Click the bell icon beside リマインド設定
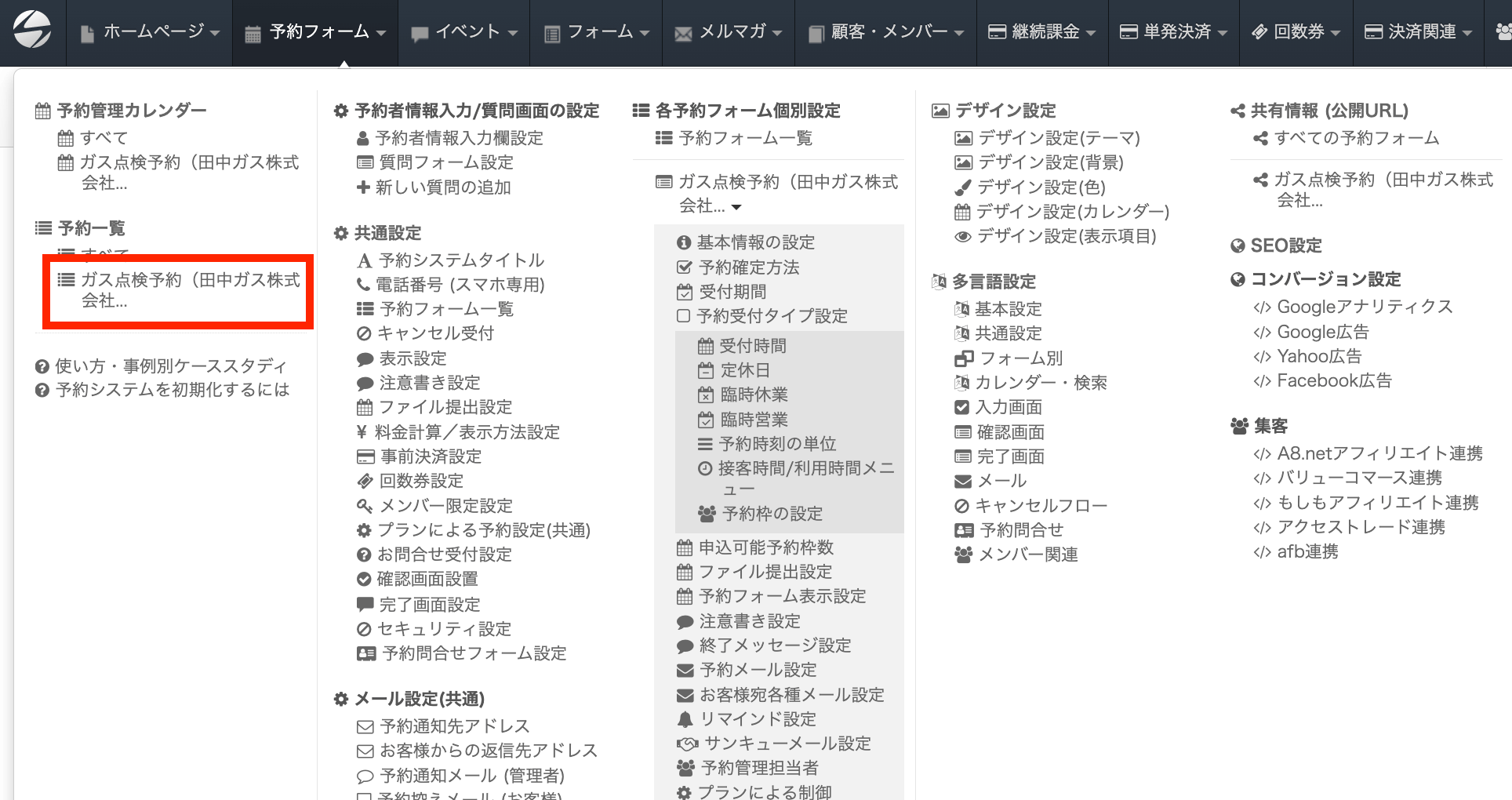The image size is (1512, 800). coord(685,719)
